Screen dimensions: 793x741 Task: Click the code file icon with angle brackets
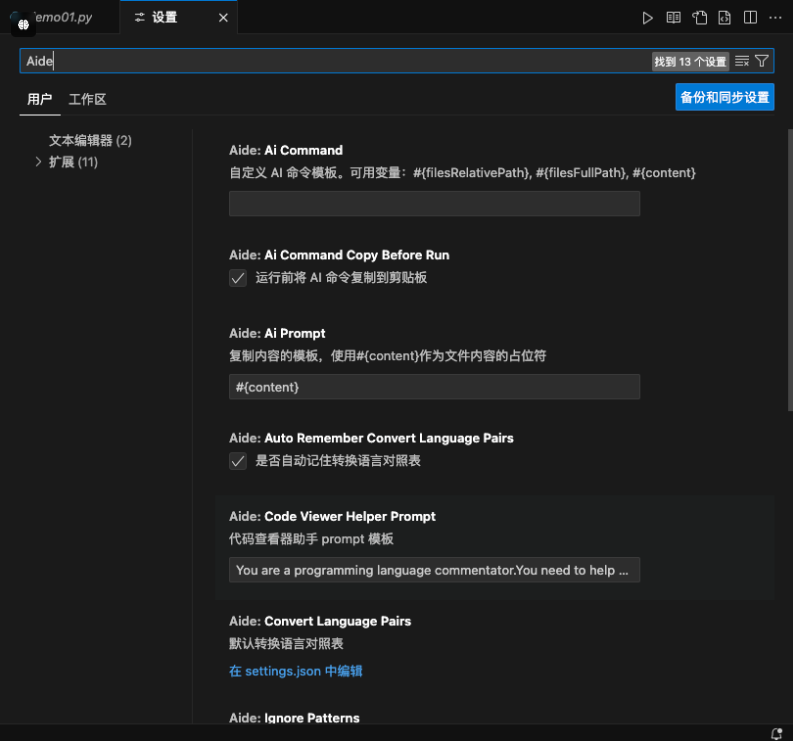pos(724,18)
